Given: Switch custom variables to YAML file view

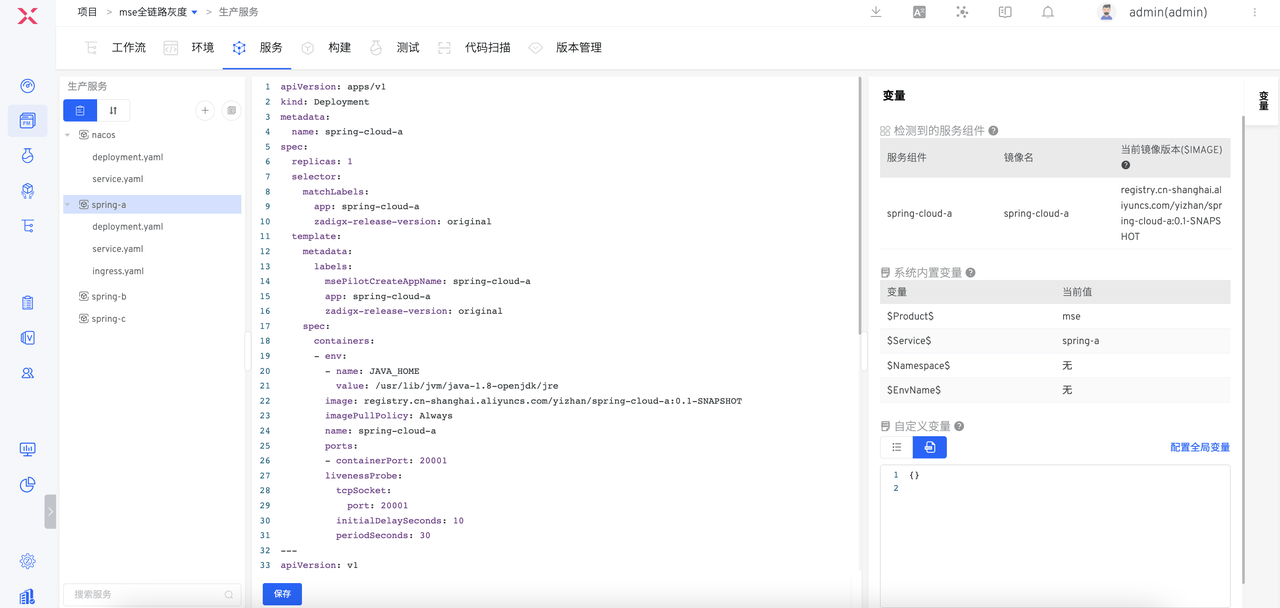Looking at the screenshot, I should 930,447.
